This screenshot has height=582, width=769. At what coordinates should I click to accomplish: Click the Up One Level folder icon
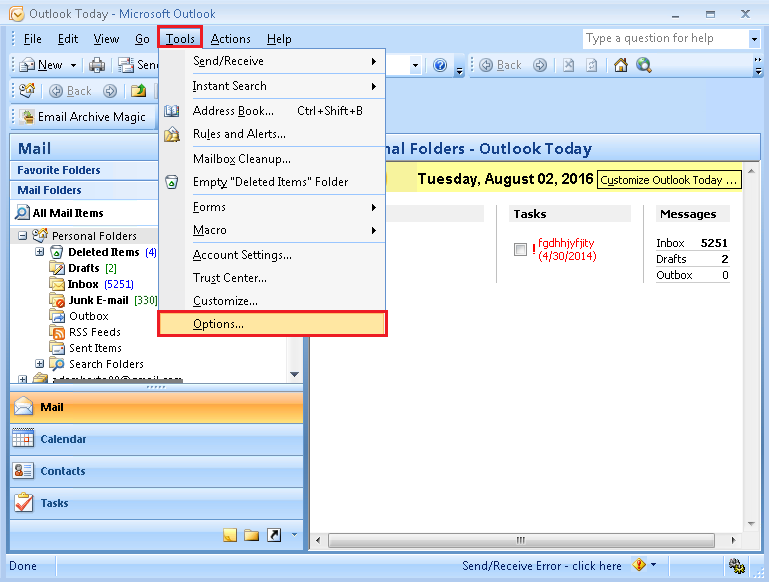point(138,91)
